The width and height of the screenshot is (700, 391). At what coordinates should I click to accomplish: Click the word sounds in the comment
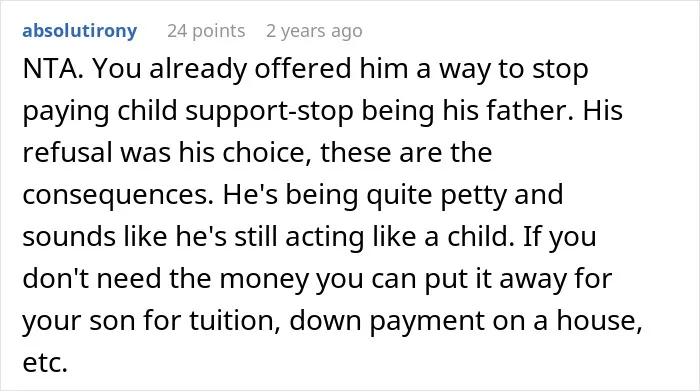click(x=69, y=236)
